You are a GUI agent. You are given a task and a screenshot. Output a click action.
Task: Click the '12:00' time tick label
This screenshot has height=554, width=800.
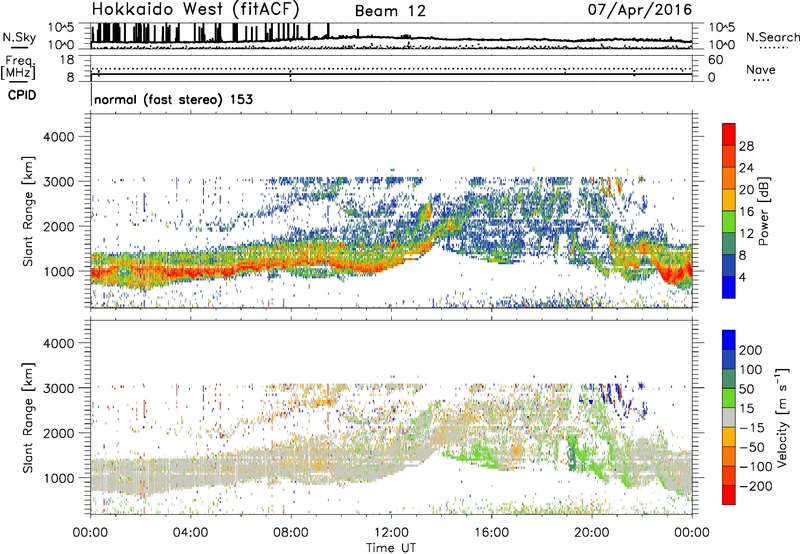391,533
